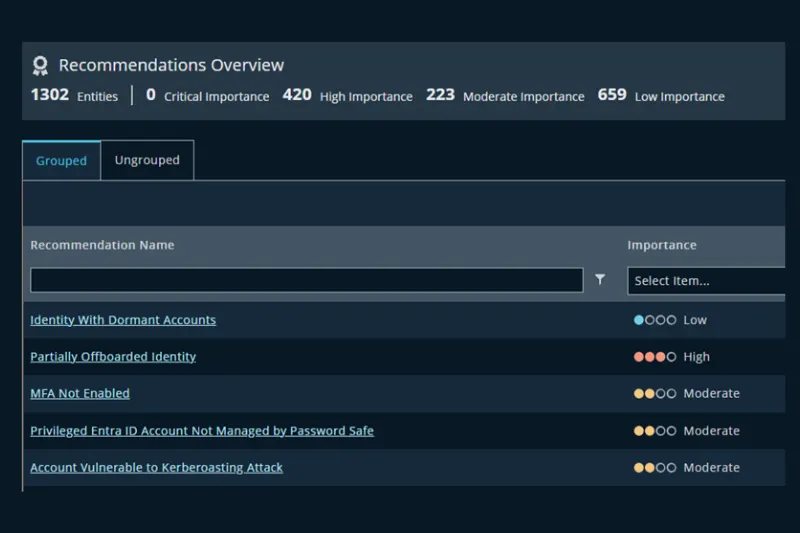Switch to the Ungrouped tab
Screen dimensions: 800x533
(x=147, y=160)
